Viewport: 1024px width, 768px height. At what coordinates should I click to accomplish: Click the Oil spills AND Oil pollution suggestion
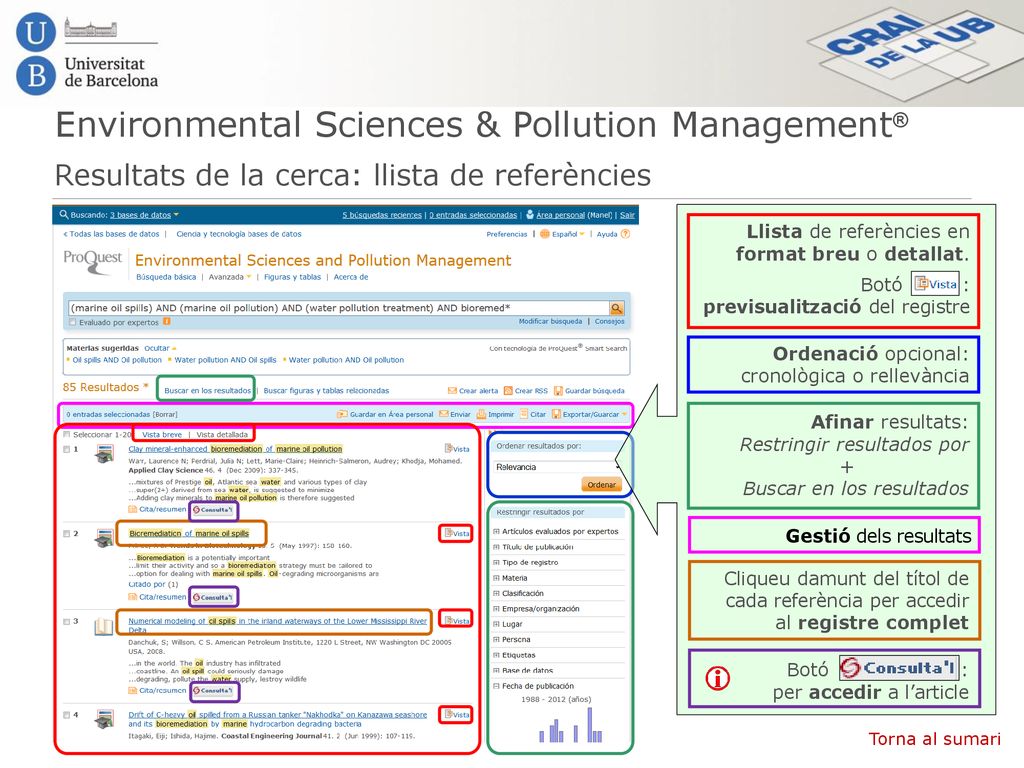click(117, 360)
